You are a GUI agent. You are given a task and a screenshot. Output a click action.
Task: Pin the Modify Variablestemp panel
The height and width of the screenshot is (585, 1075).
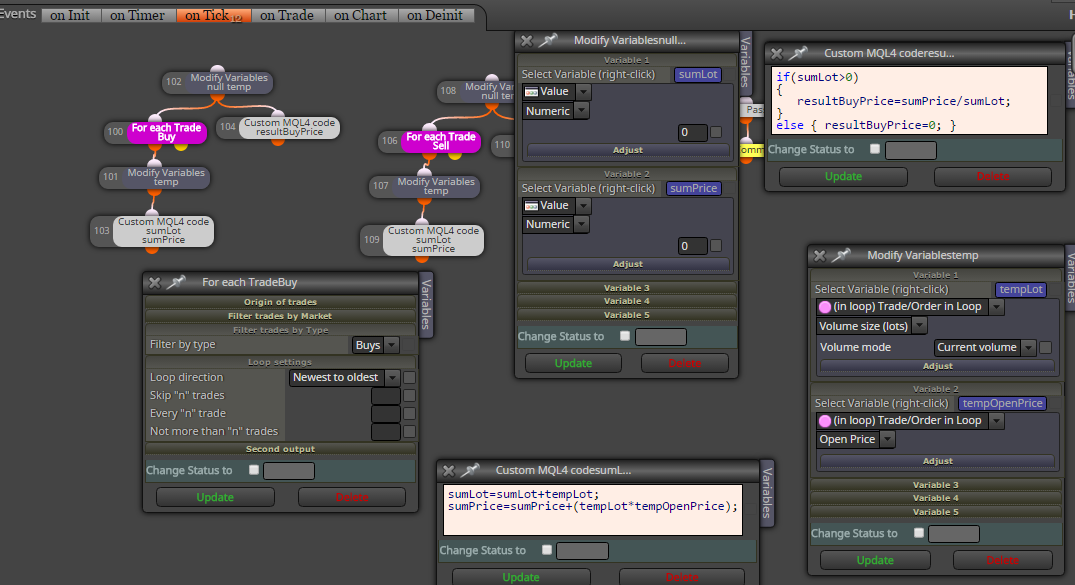[841, 255]
